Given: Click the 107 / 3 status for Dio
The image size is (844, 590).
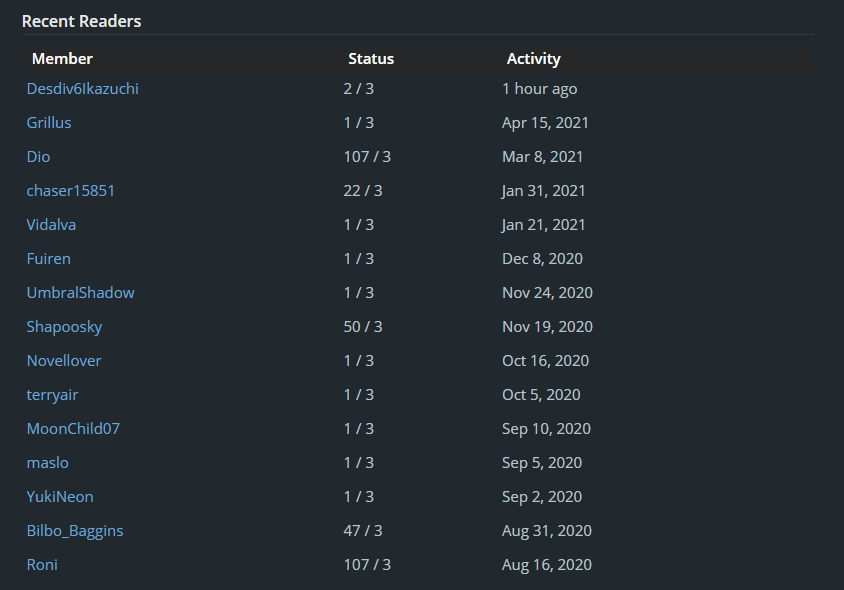Looking at the screenshot, I should tap(367, 157).
